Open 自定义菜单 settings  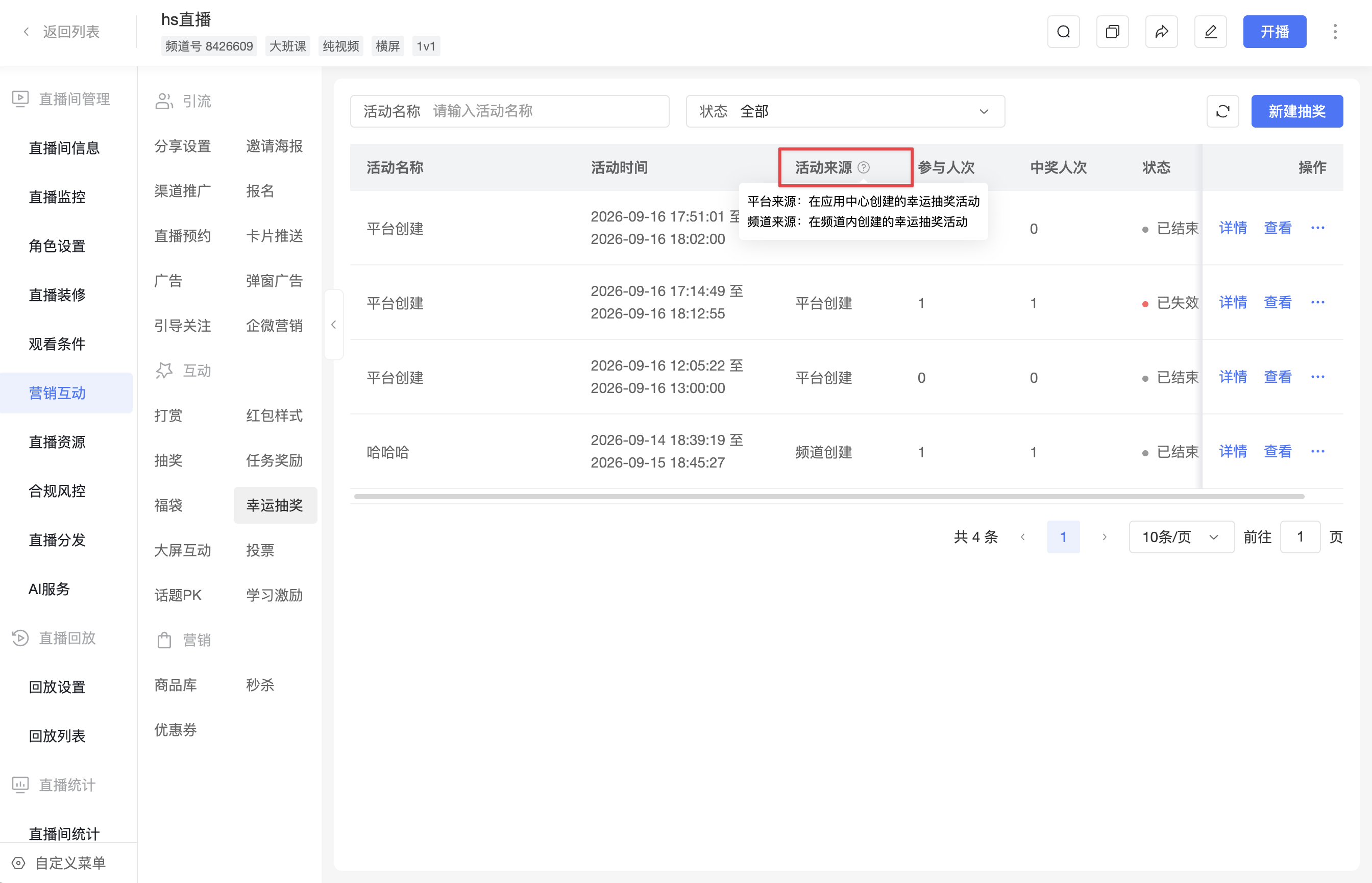[x=59, y=863]
